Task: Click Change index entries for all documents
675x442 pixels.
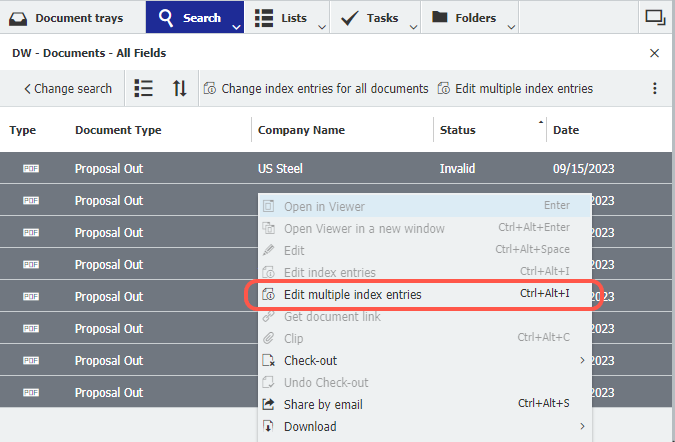Action: coord(316,88)
